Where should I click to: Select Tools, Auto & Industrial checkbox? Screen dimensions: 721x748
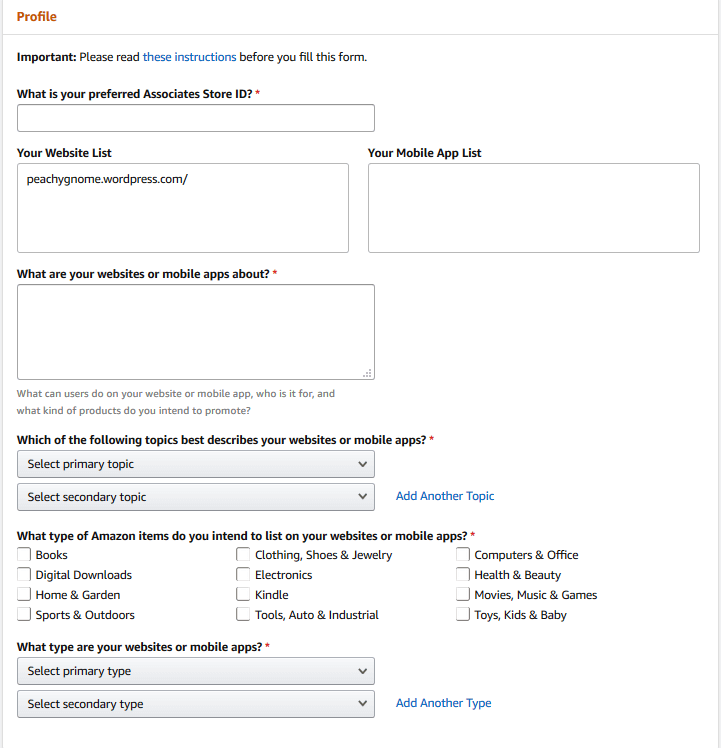(x=243, y=615)
